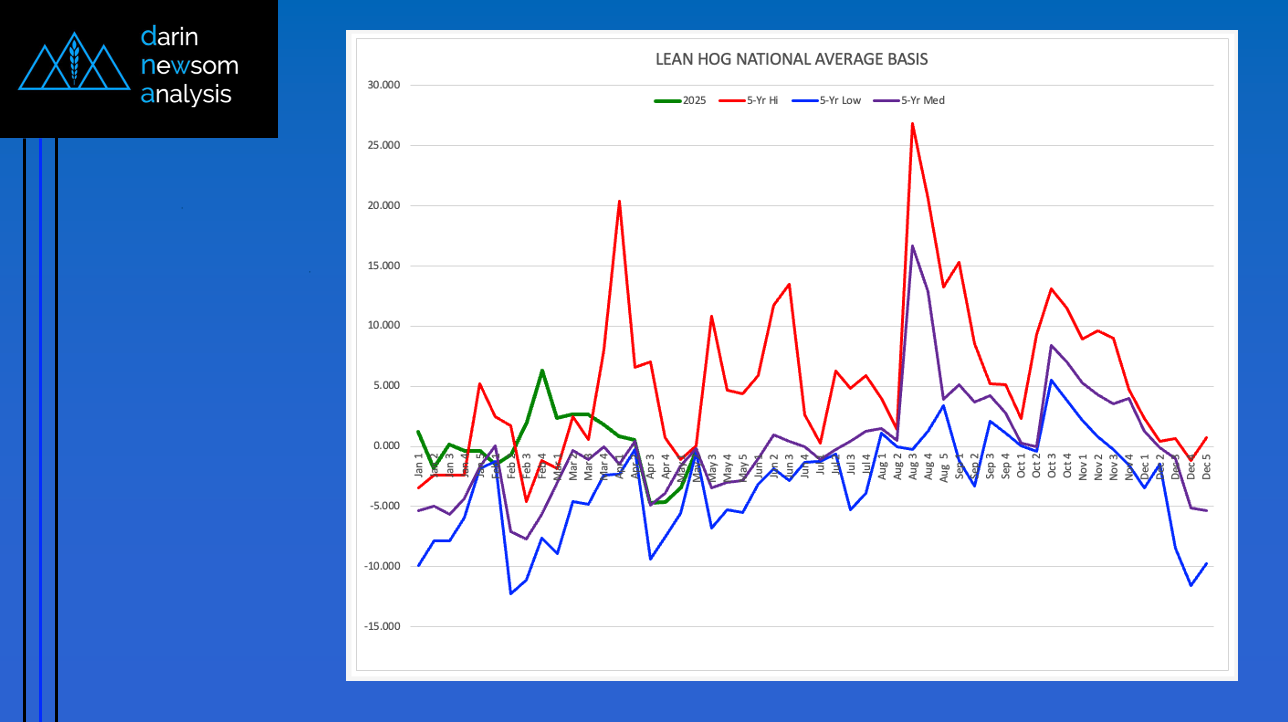Click the 30.000 y-axis label
The width and height of the screenshot is (1288, 722).
click(x=384, y=85)
